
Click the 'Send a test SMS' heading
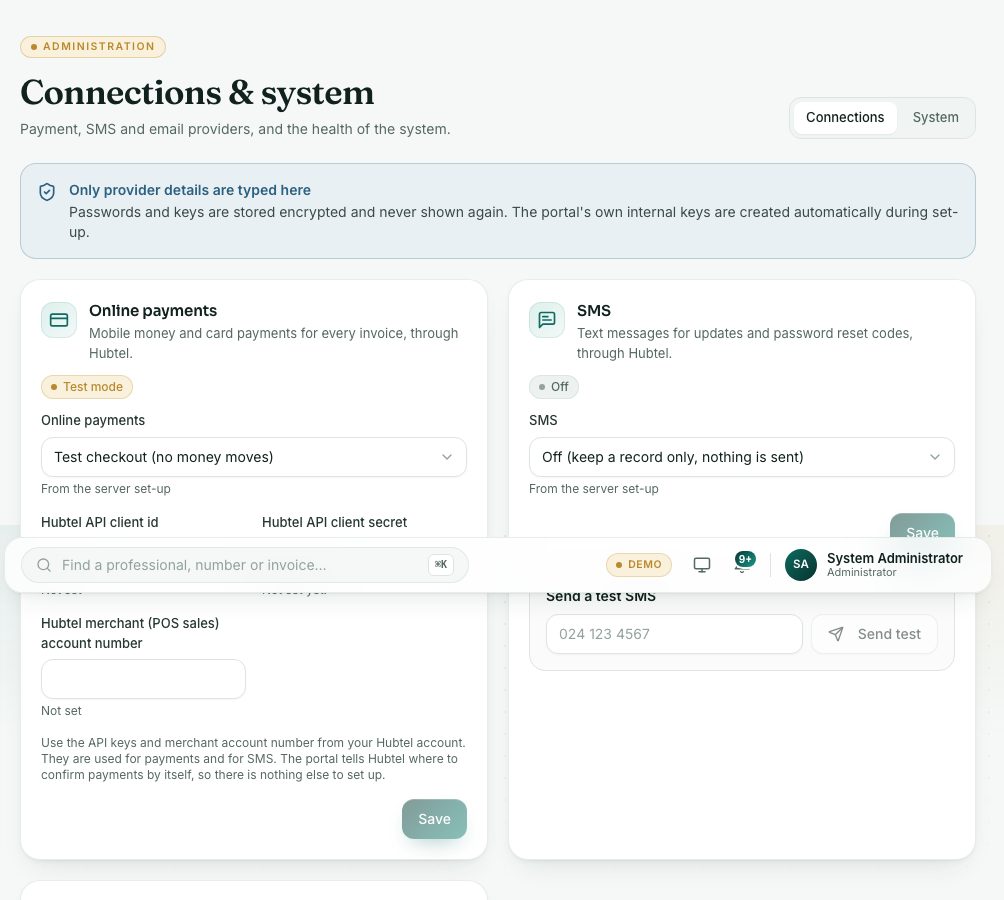(601, 597)
